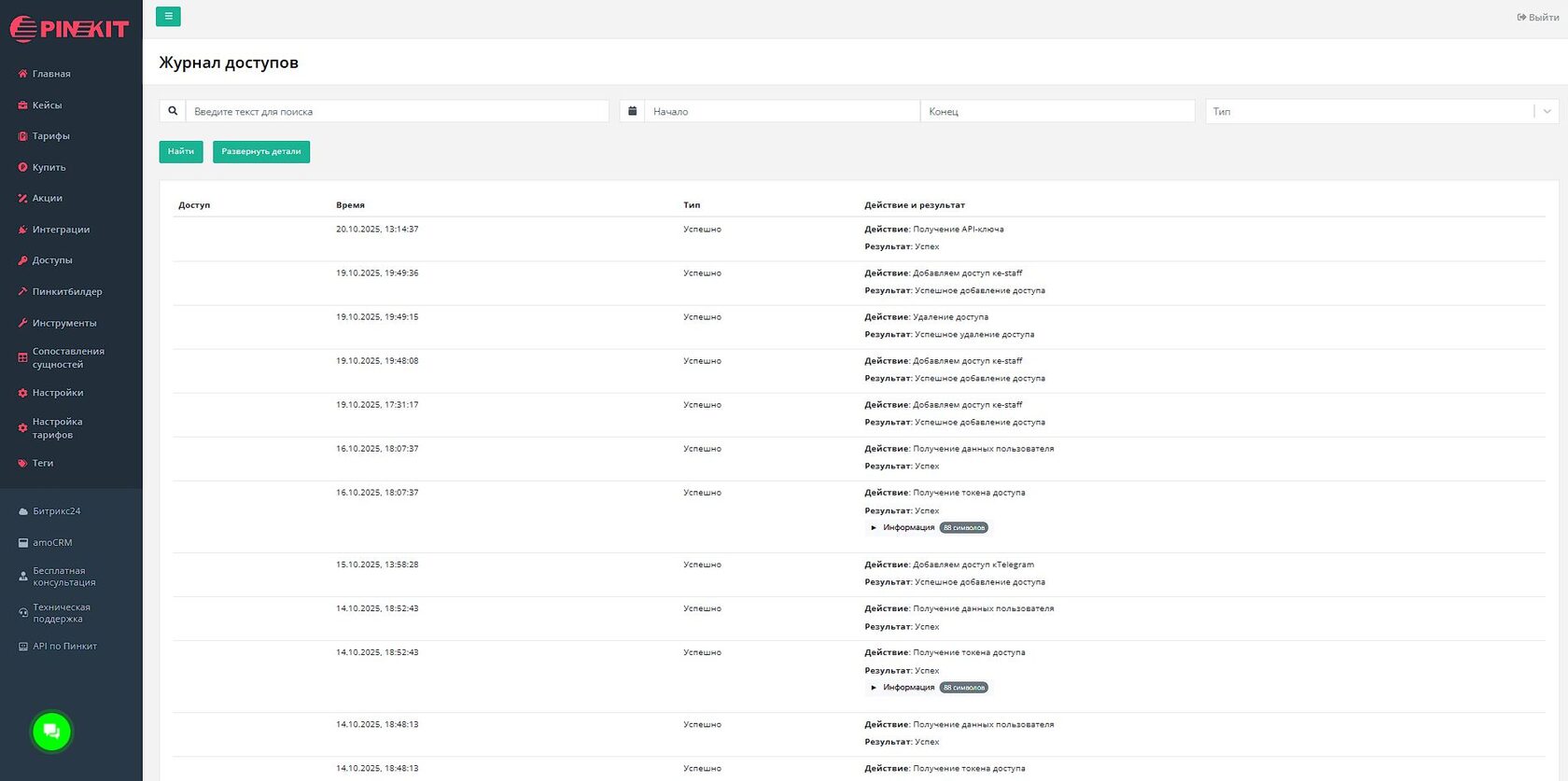Open Пинкитбилдер from the sidebar
The image size is (1568, 781).
(67, 292)
